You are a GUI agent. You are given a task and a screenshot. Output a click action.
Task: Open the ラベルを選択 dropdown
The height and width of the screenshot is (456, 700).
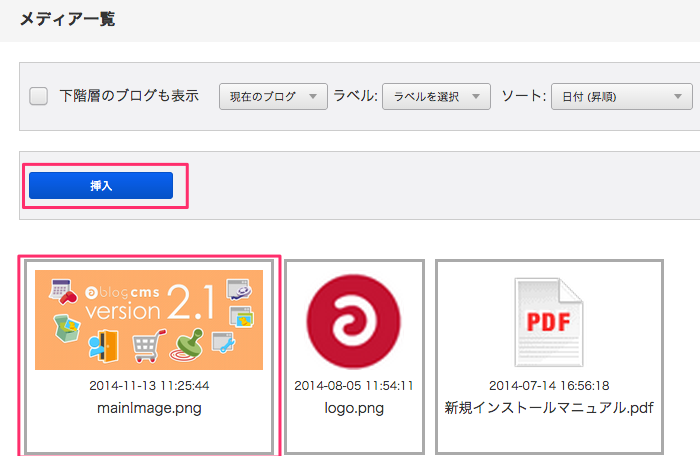point(436,96)
